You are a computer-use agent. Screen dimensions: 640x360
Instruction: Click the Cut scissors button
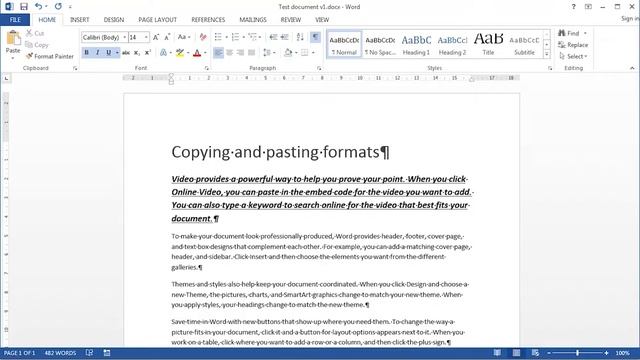35,33
